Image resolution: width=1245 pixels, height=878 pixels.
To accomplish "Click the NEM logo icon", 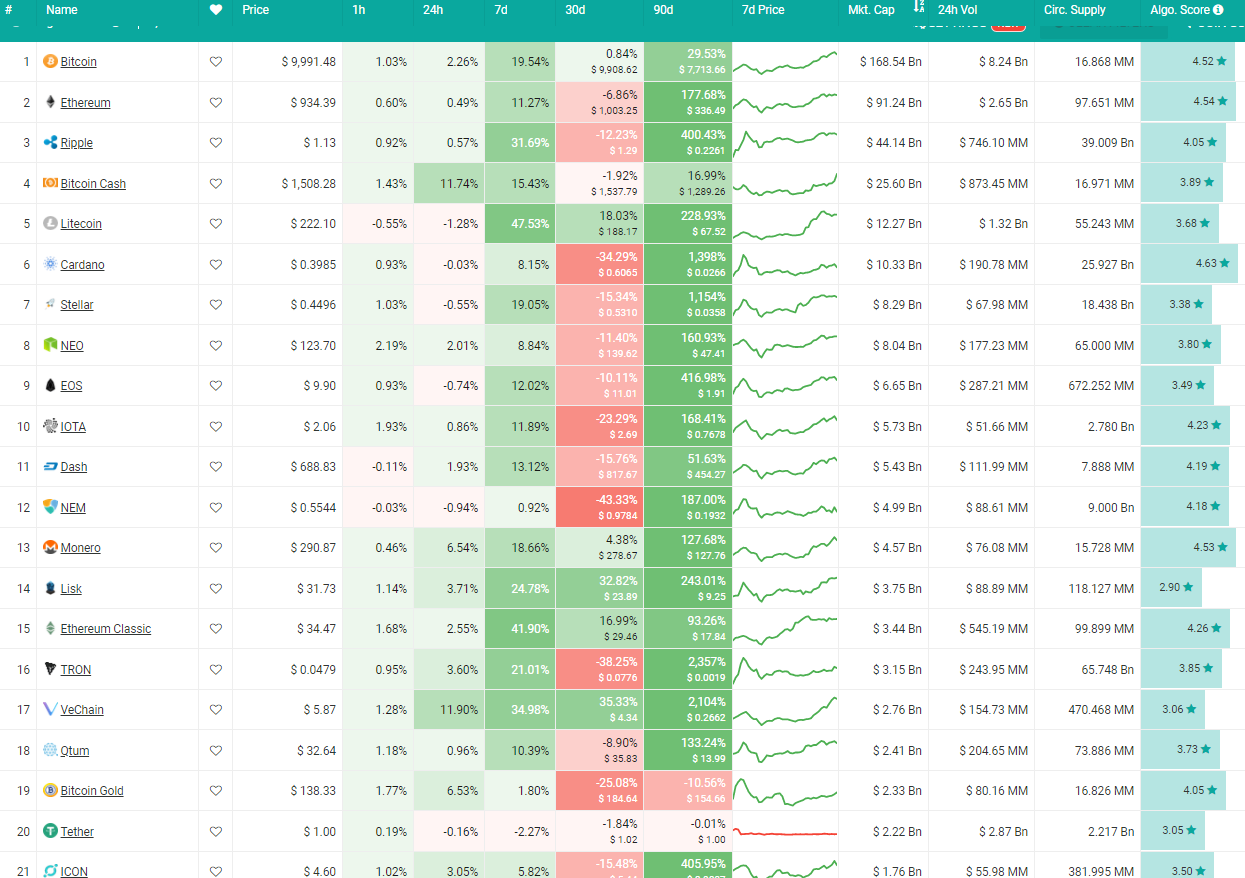I will (x=50, y=507).
